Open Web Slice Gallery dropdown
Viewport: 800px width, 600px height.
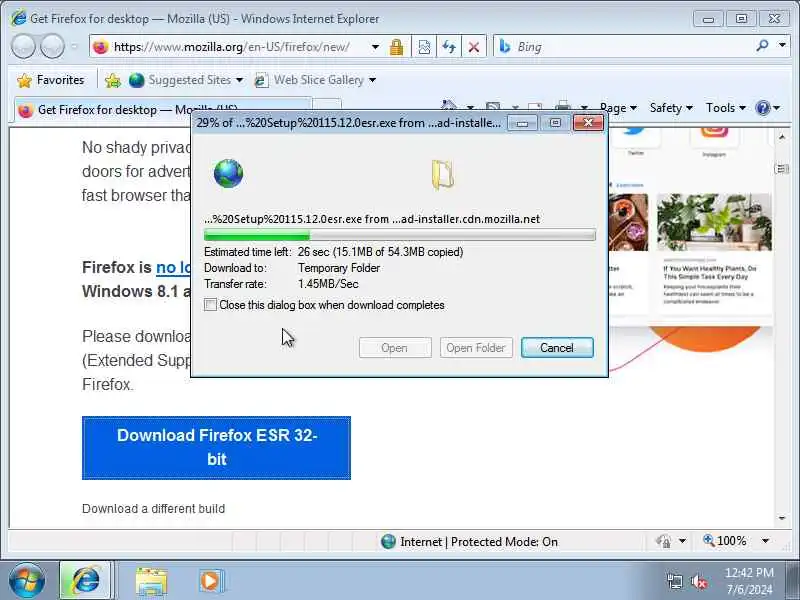tap(315, 80)
